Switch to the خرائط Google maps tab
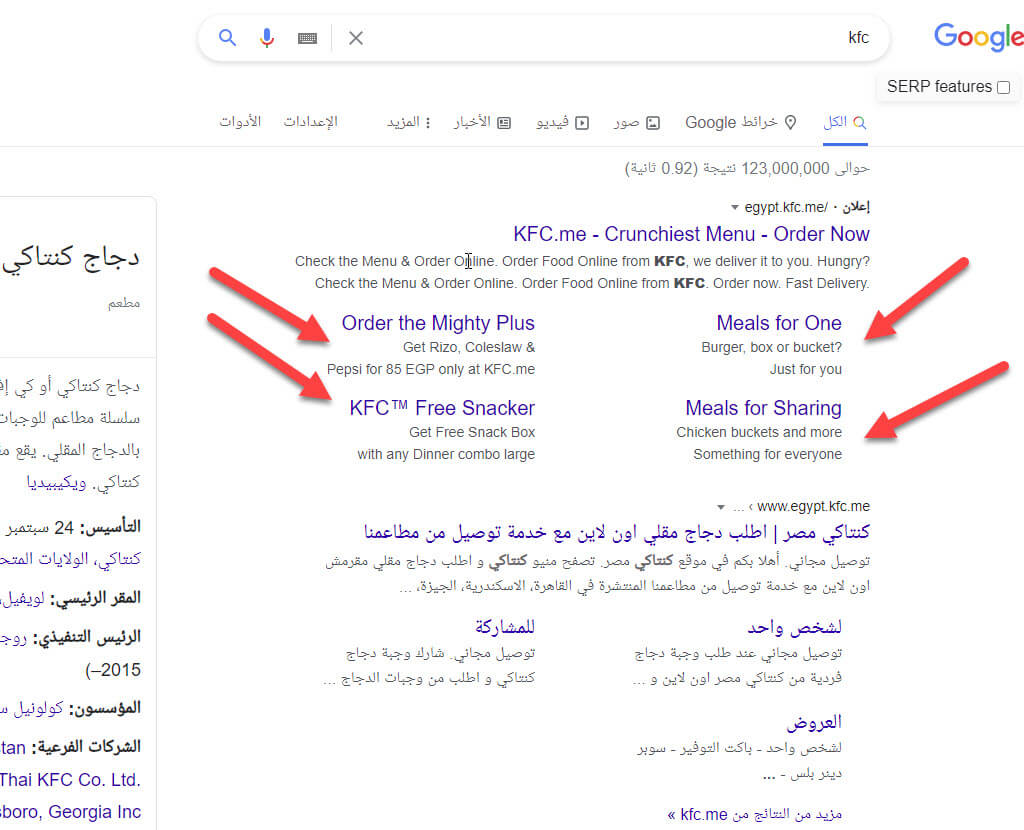 click(741, 122)
